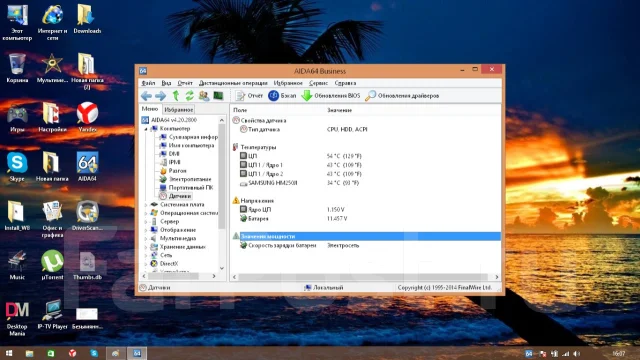
Task: Select the Ядро ЦП voltage row
Action: pos(366,209)
